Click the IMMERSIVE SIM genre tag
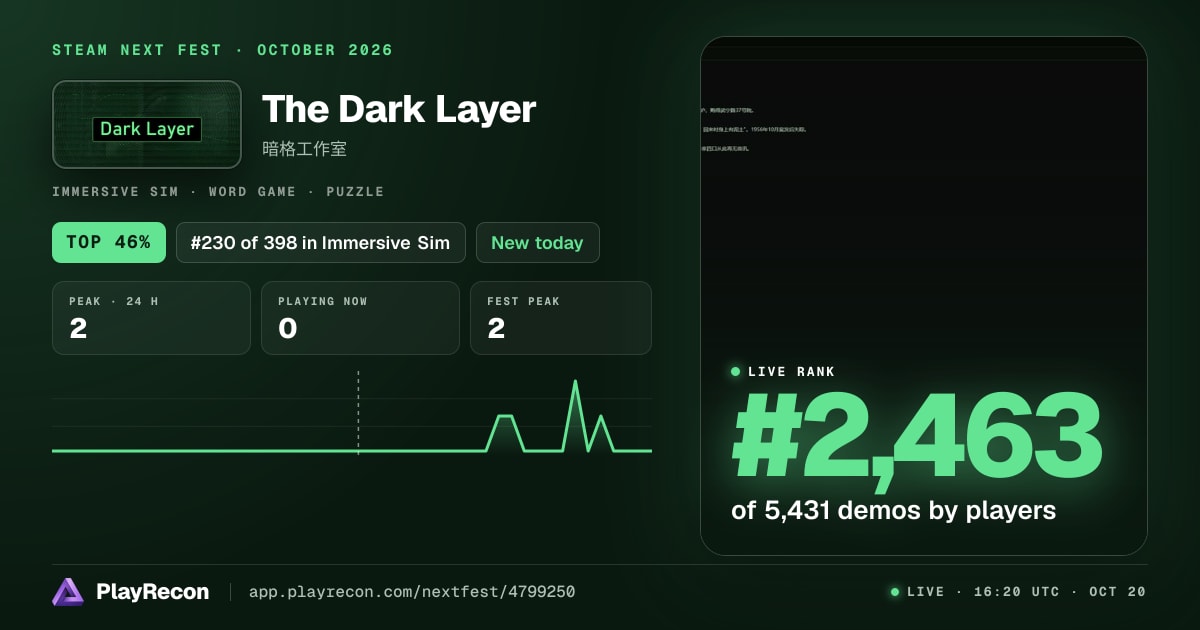1200x630 pixels. coord(115,192)
